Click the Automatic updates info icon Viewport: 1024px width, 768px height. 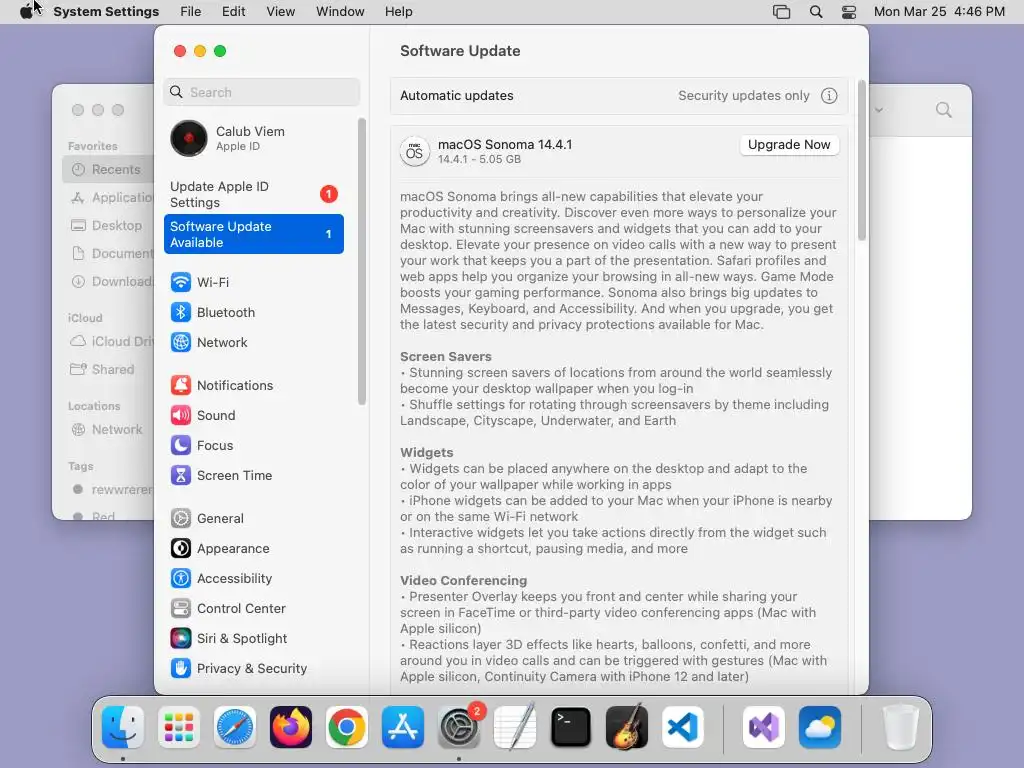(829, 96)
